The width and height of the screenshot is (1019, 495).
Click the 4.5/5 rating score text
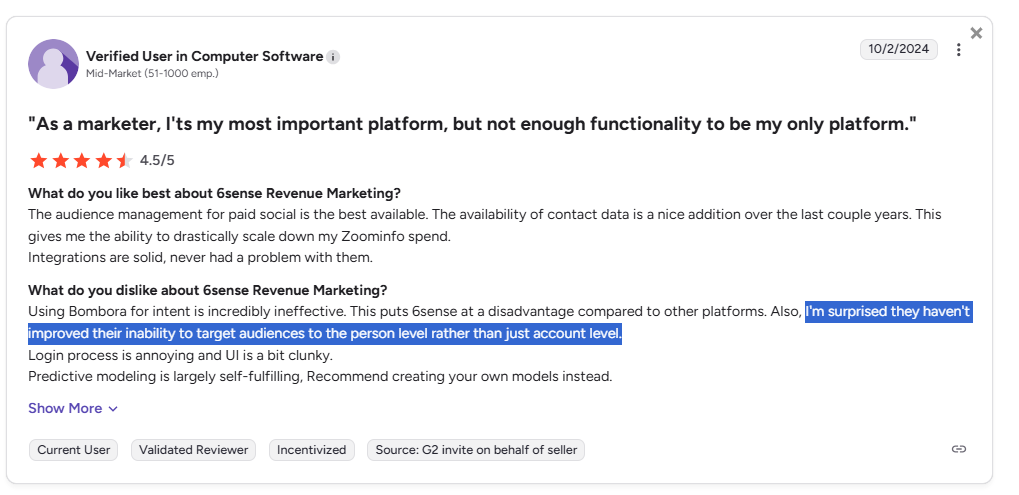157,160
